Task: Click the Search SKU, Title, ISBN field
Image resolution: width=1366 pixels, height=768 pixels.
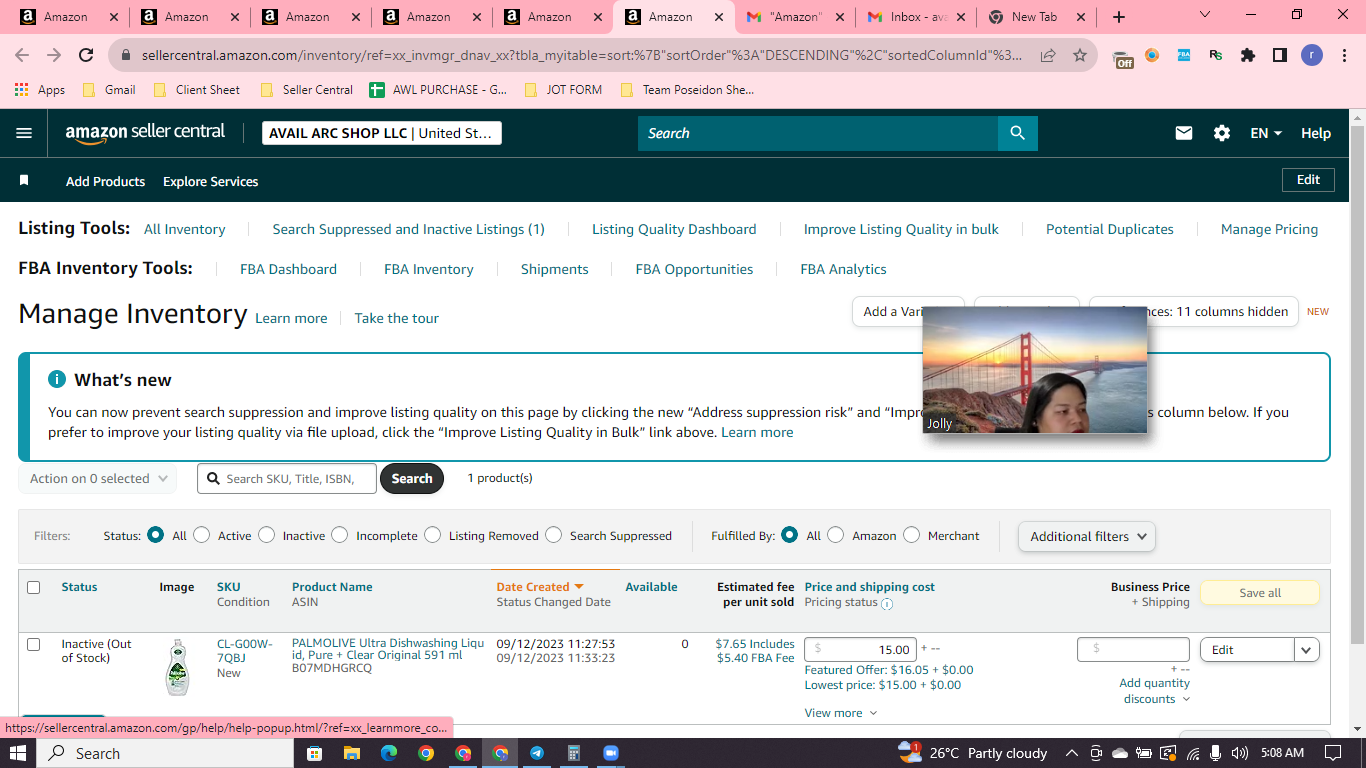Action: tap(287, 479)
